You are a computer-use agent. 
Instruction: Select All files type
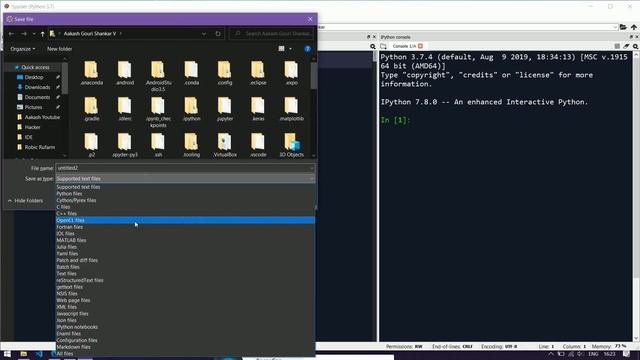(x=185, y=353)
